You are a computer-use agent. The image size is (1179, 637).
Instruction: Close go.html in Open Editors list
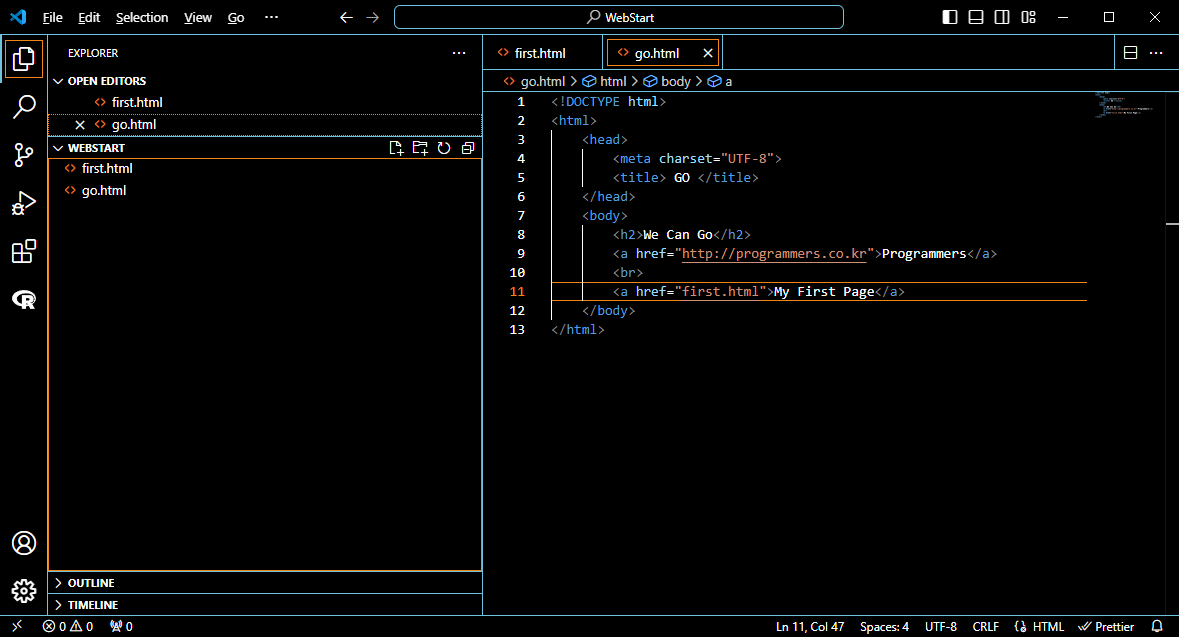click(x=80, y=125)
